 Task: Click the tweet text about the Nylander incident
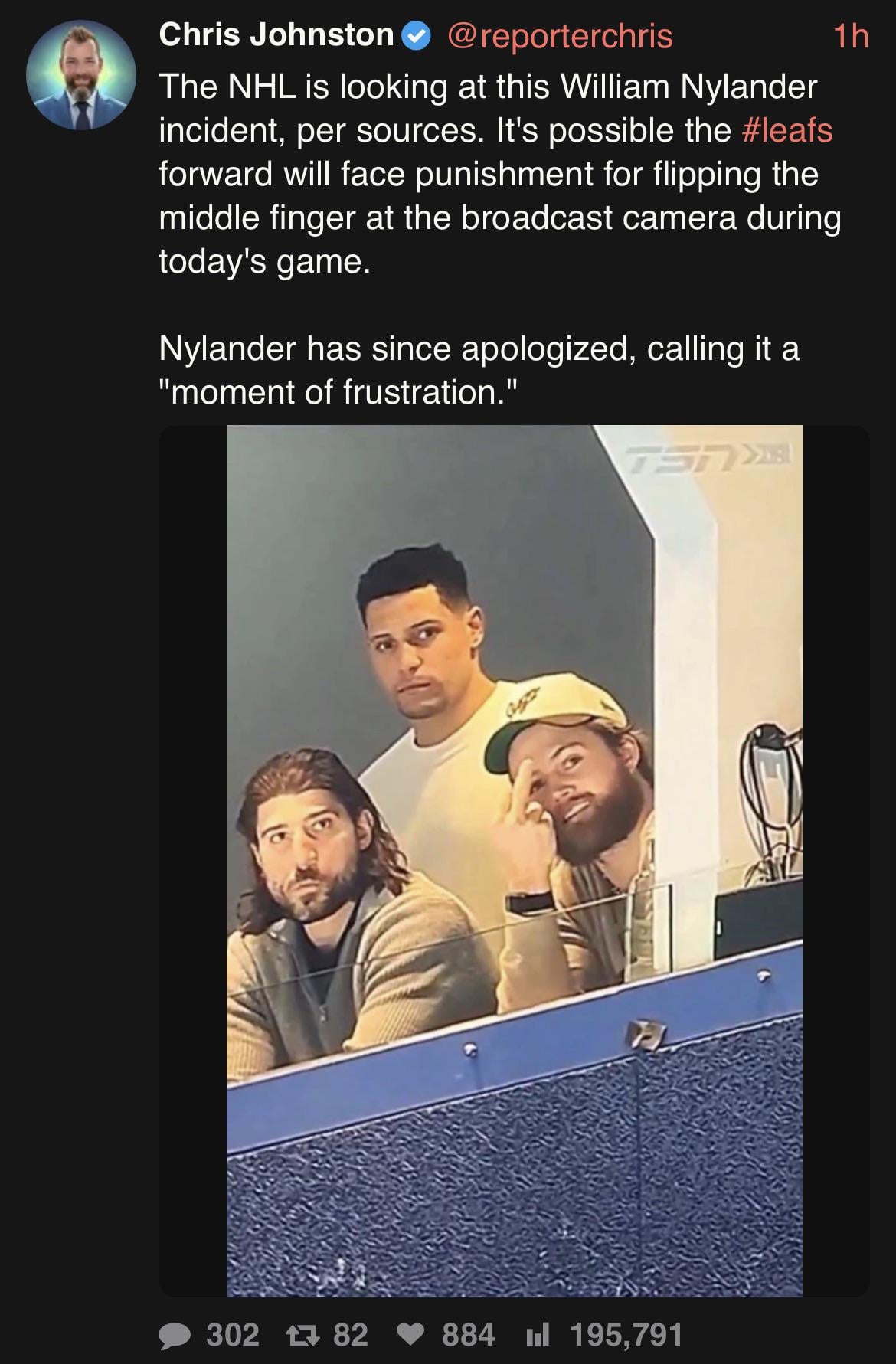pyautogui.click(x=500, y=174)
